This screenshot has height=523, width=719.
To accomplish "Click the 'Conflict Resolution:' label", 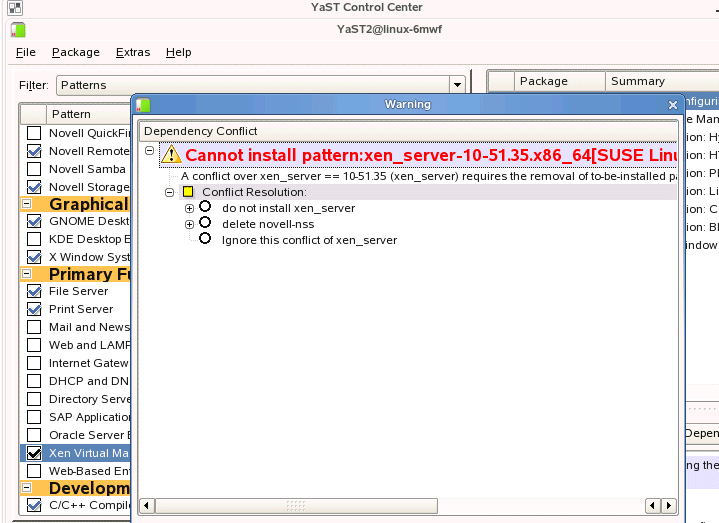I will (254, 192).
